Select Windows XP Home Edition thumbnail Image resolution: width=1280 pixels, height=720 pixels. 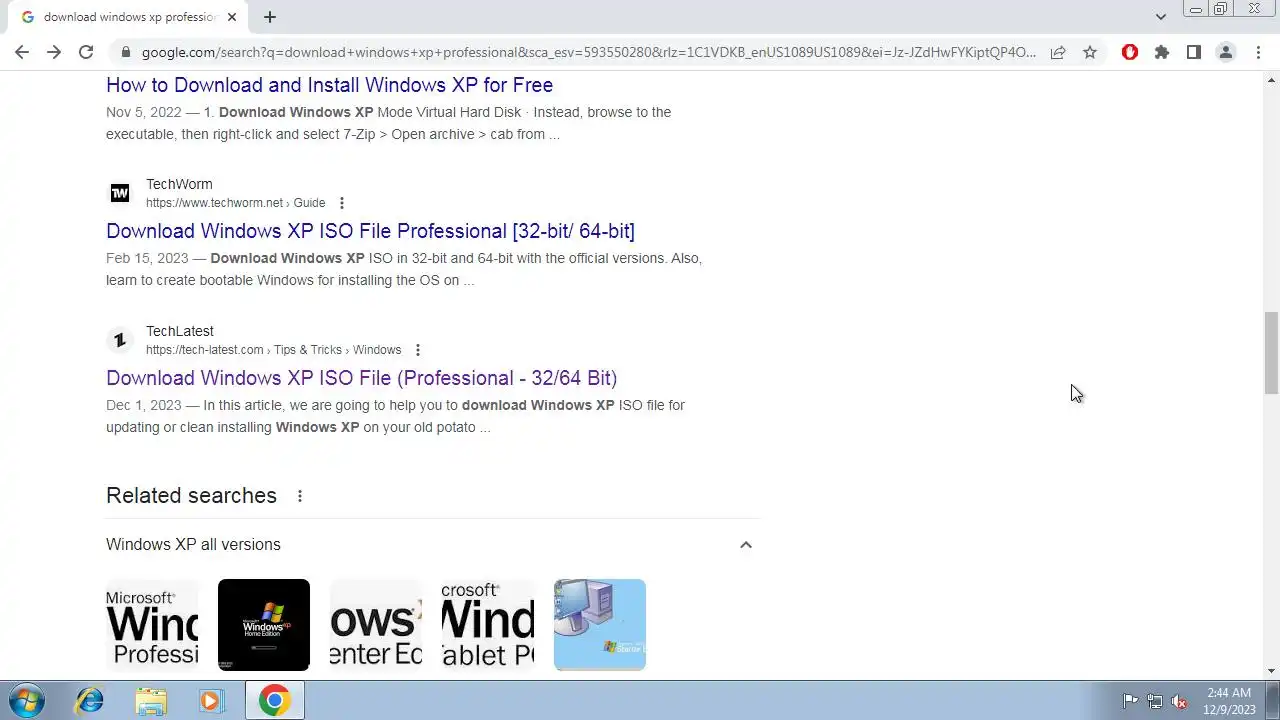[264, 625]
